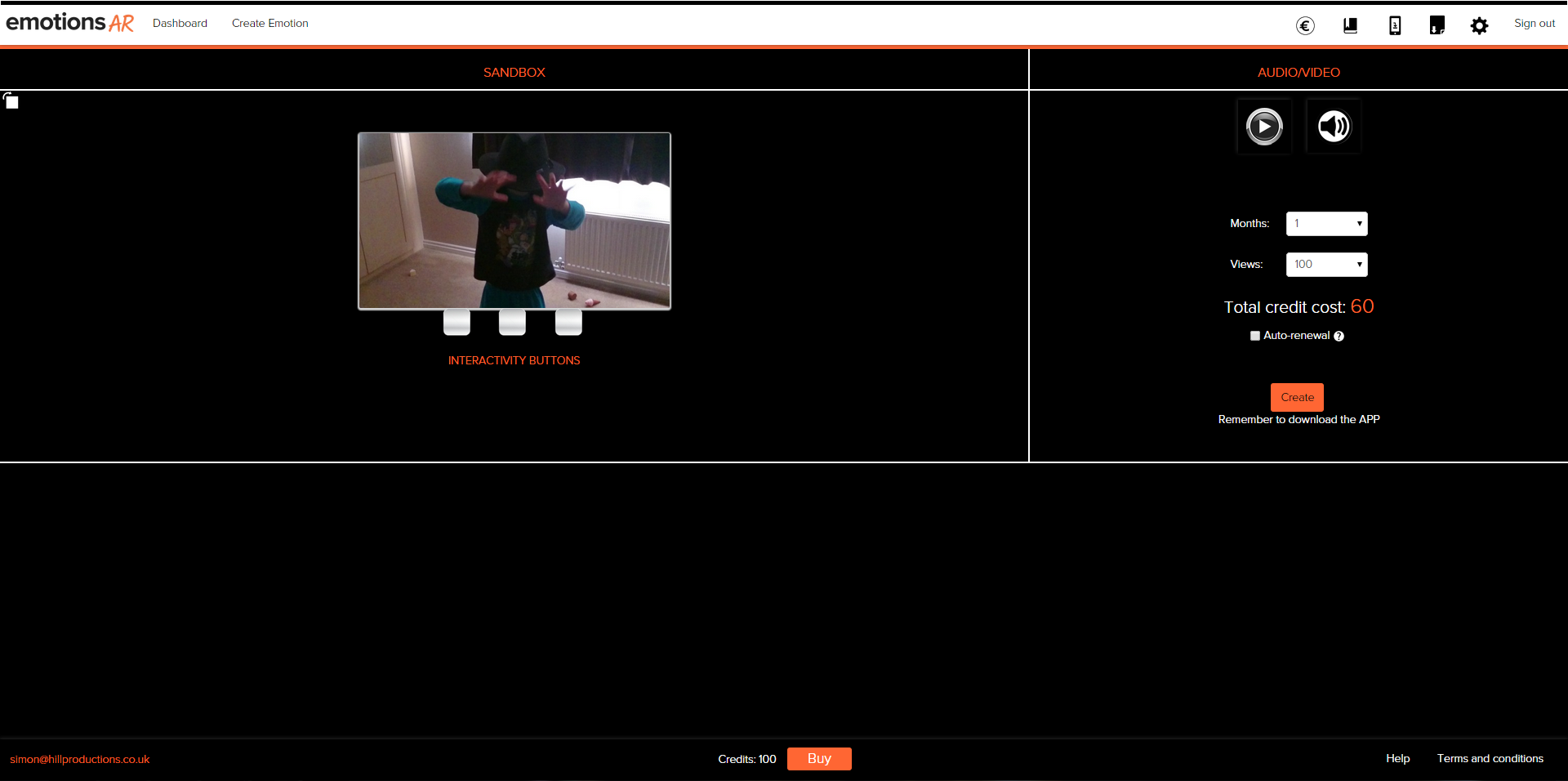
Task: Play the video with the play button
Action: pos(1264,127)
